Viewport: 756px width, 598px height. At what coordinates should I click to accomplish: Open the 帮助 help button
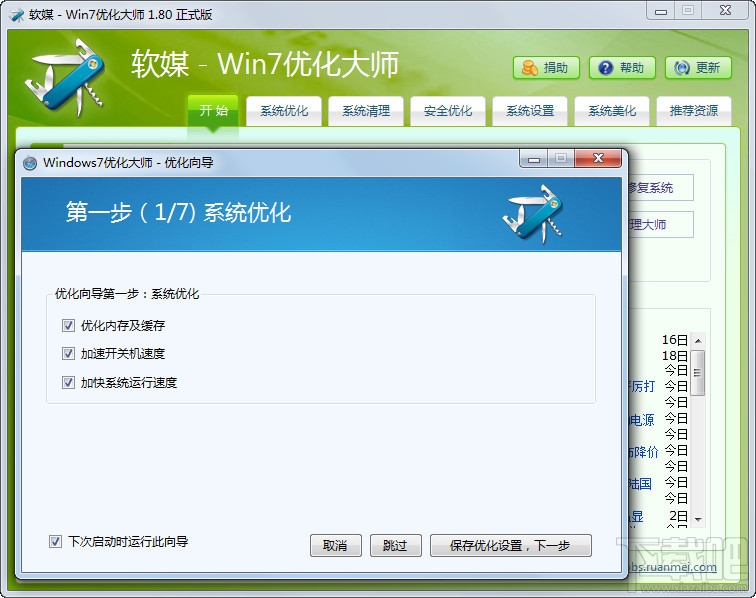click(622, 68)
